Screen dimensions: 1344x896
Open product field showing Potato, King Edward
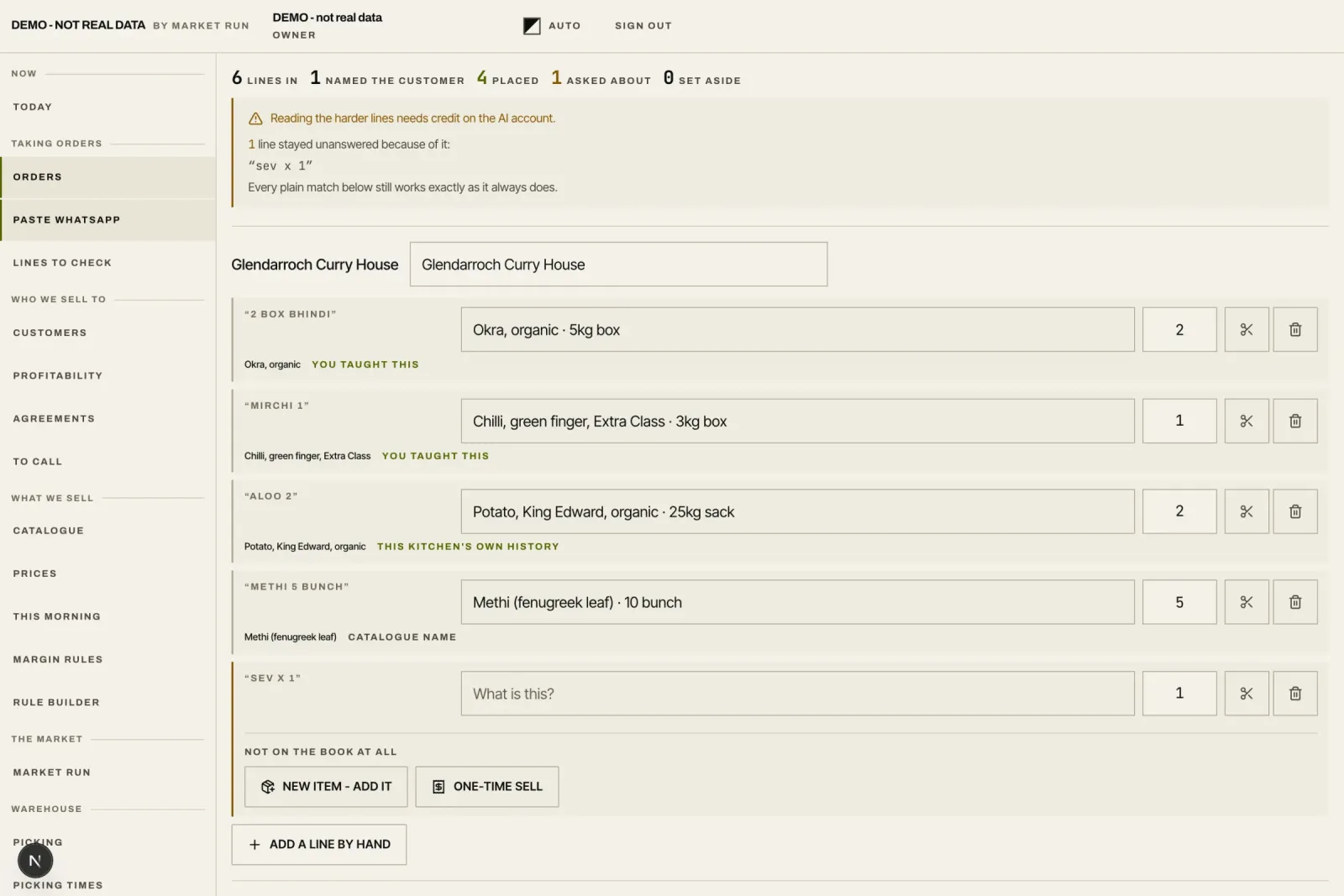click(x=798, y=511)
